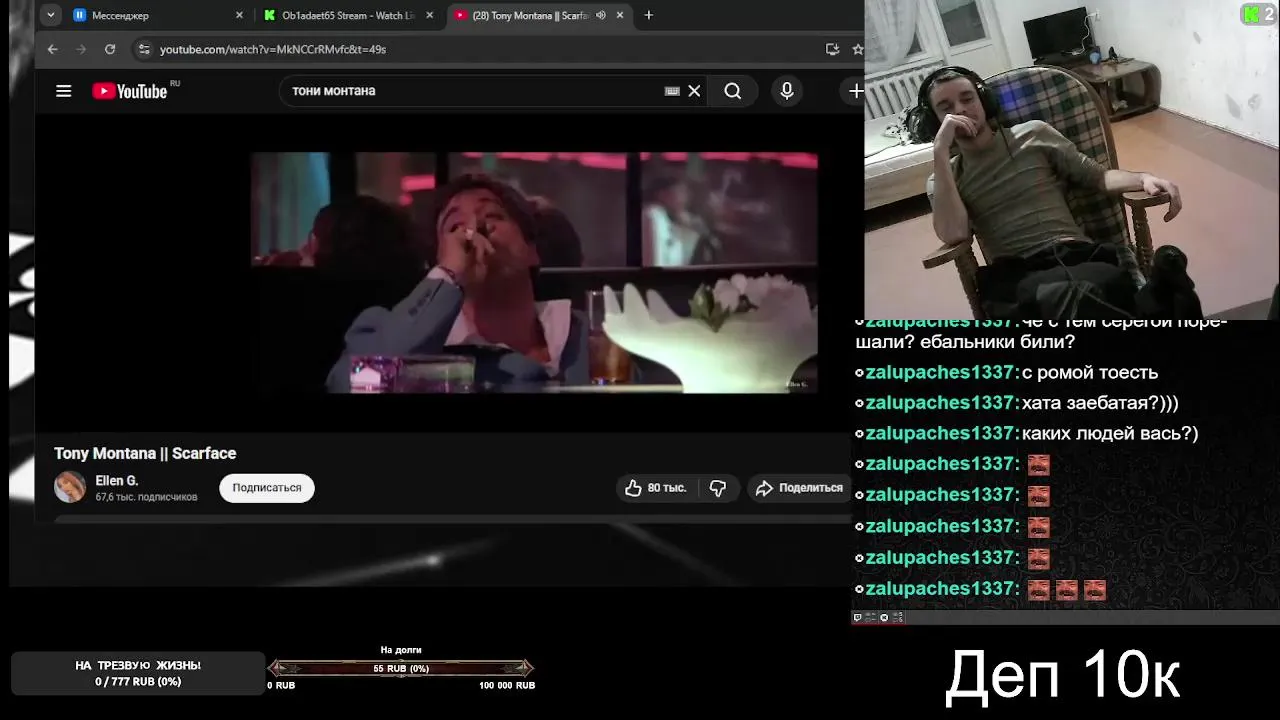
Task: Dislike the video
Action: click(x=718, y=488)
